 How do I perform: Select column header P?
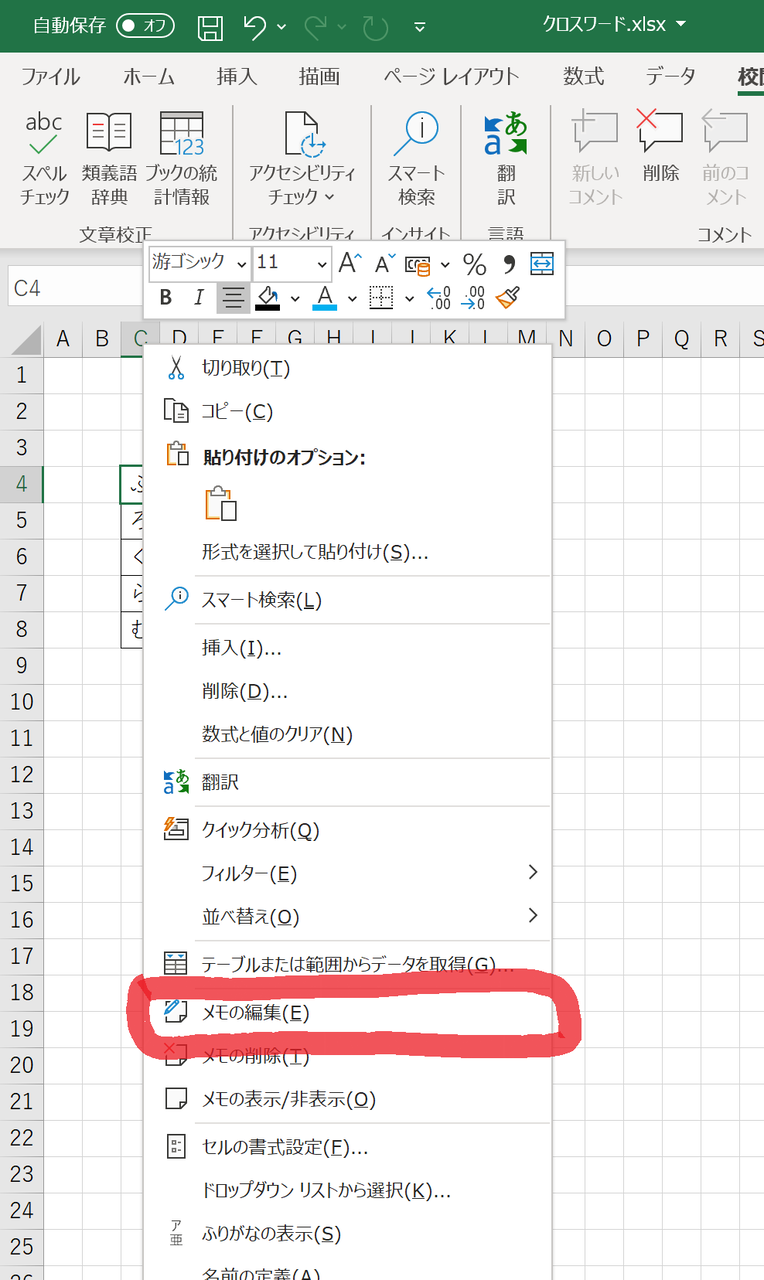[x=643, y=339]
